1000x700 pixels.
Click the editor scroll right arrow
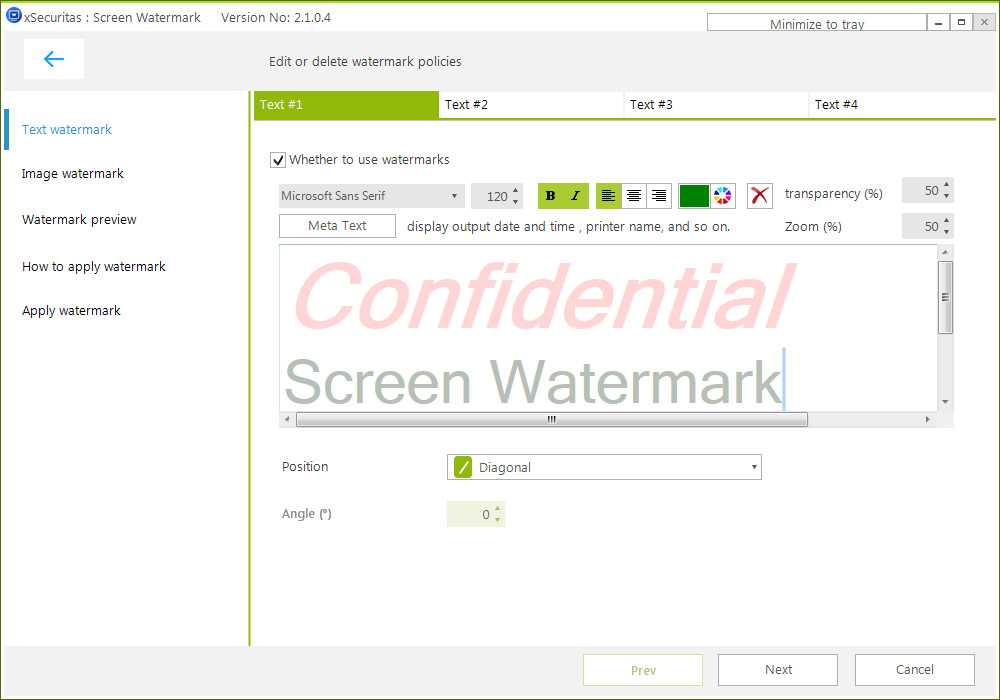pos(927,419)
